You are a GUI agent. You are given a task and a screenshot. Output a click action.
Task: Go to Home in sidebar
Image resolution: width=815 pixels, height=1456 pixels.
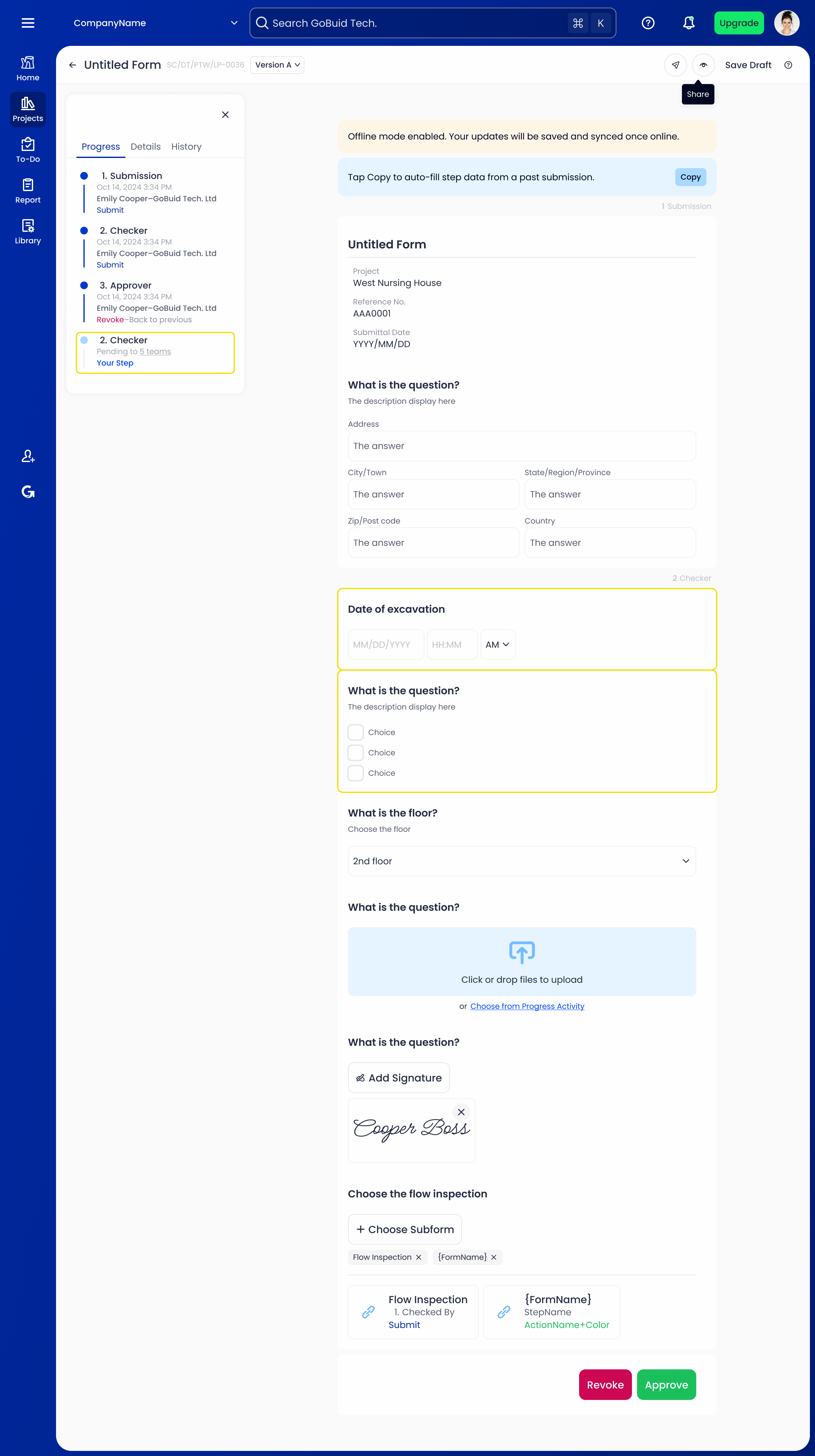(x=28, y=69)
